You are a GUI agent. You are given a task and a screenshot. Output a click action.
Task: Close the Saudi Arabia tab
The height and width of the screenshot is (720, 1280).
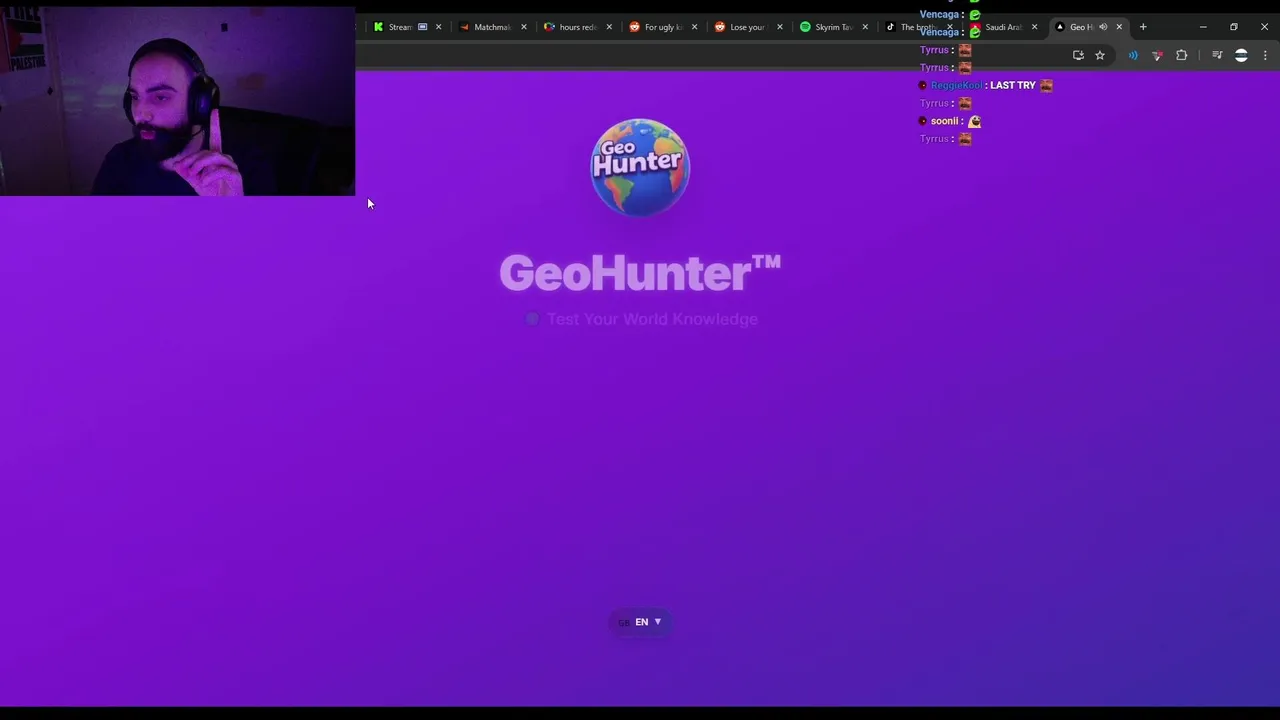tap(1034, 27)
